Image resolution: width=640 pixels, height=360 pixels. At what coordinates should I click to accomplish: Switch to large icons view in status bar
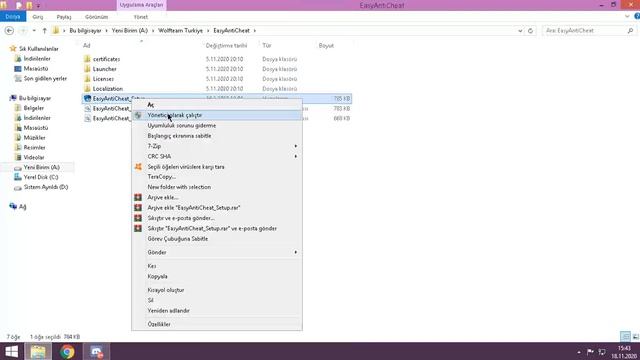pos(636,336)
